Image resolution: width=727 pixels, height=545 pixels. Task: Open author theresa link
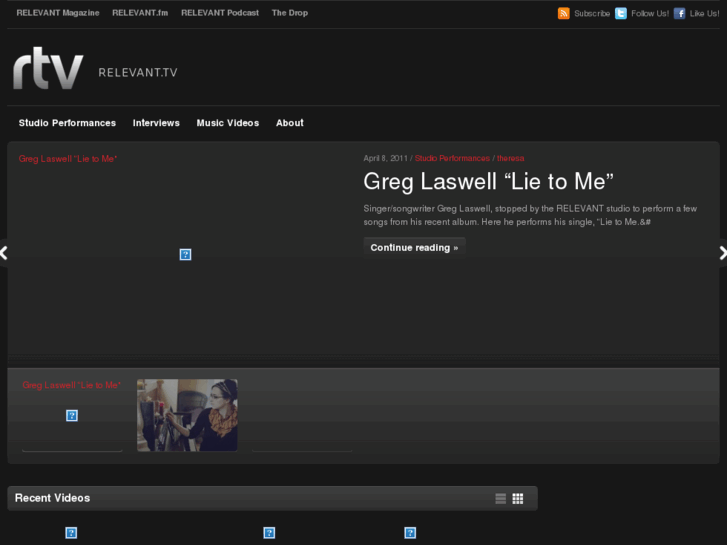click(510, 158)
